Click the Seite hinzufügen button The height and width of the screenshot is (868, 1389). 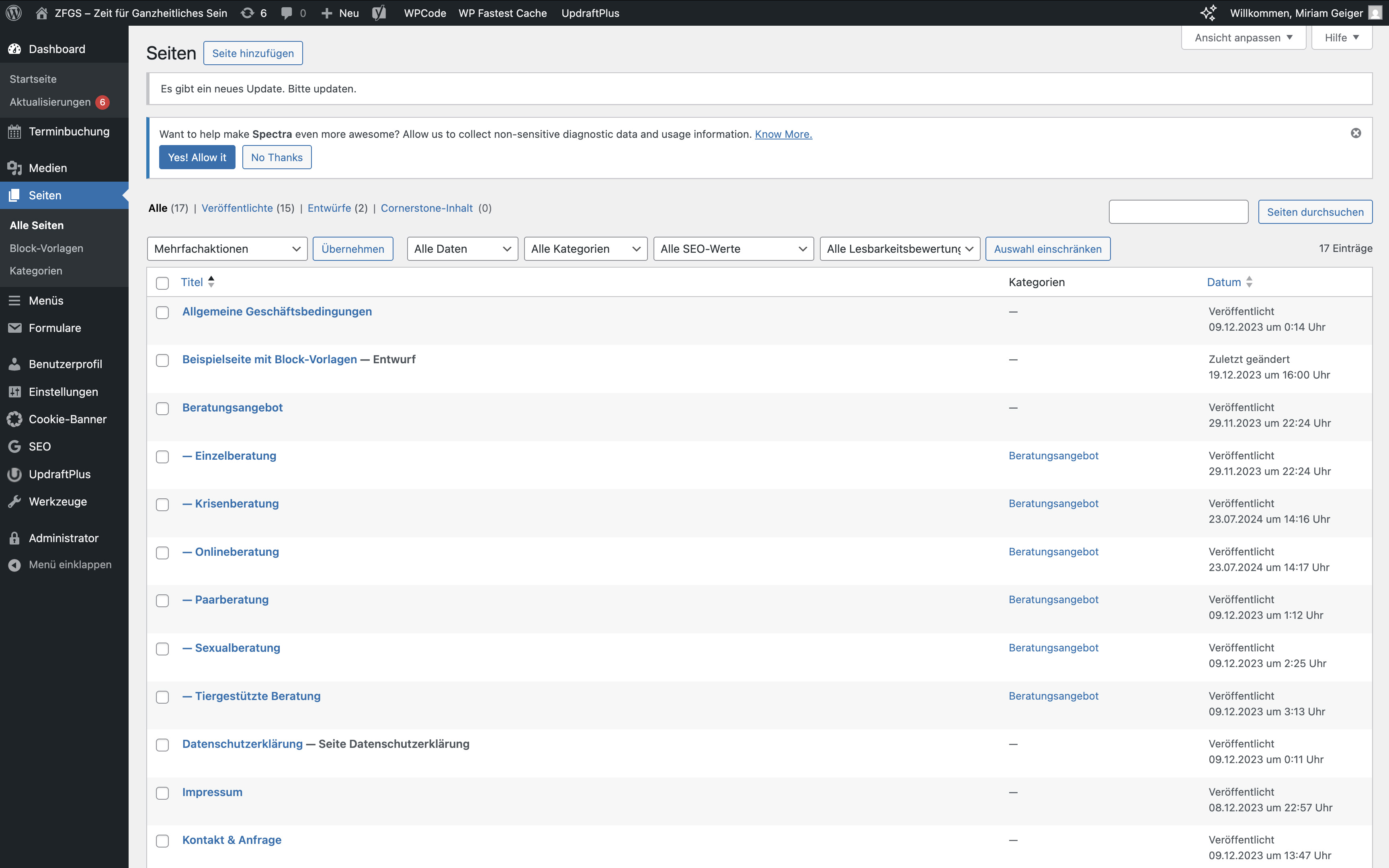tap(252, 53)
